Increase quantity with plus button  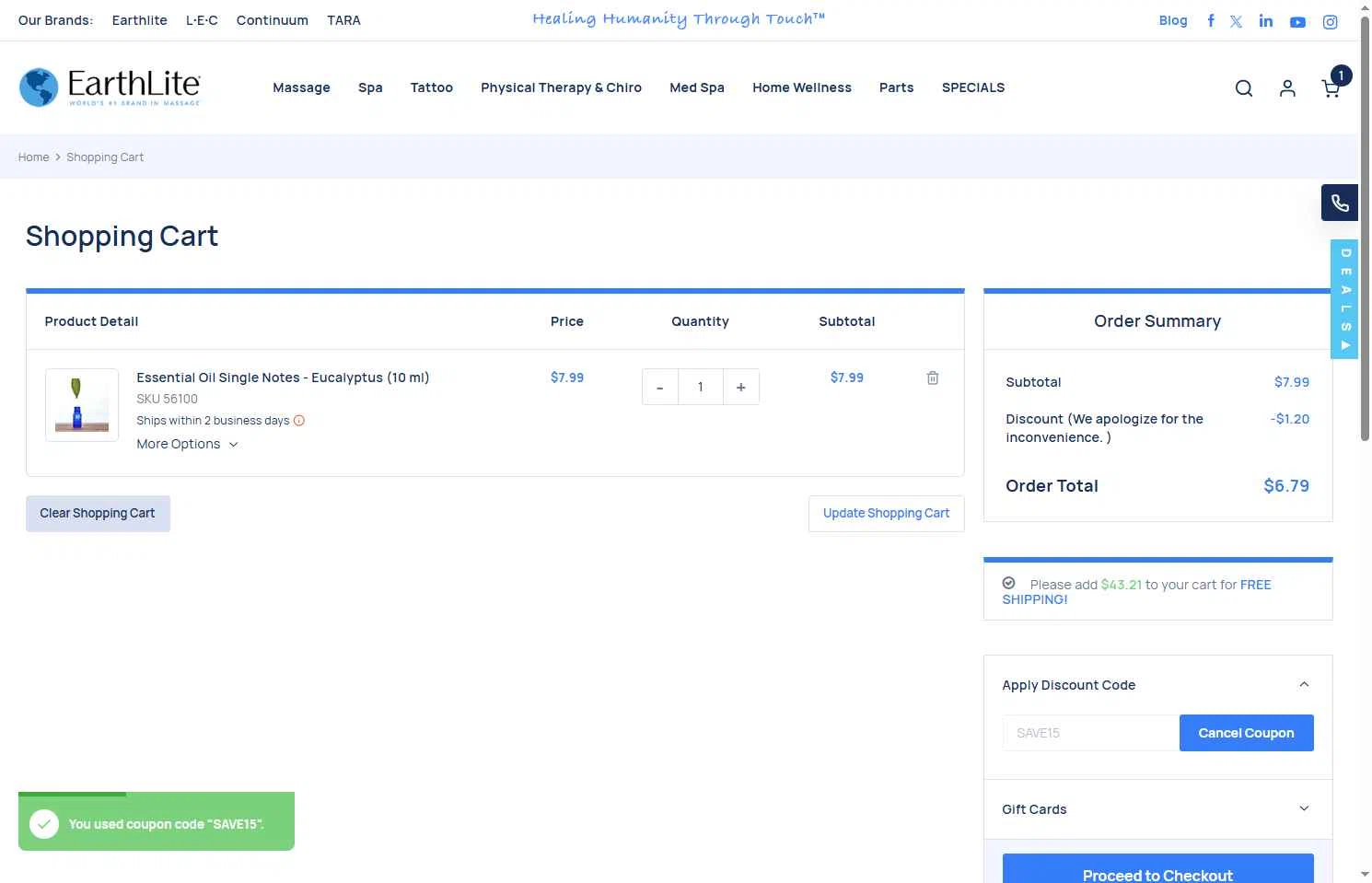click(741, 387)
